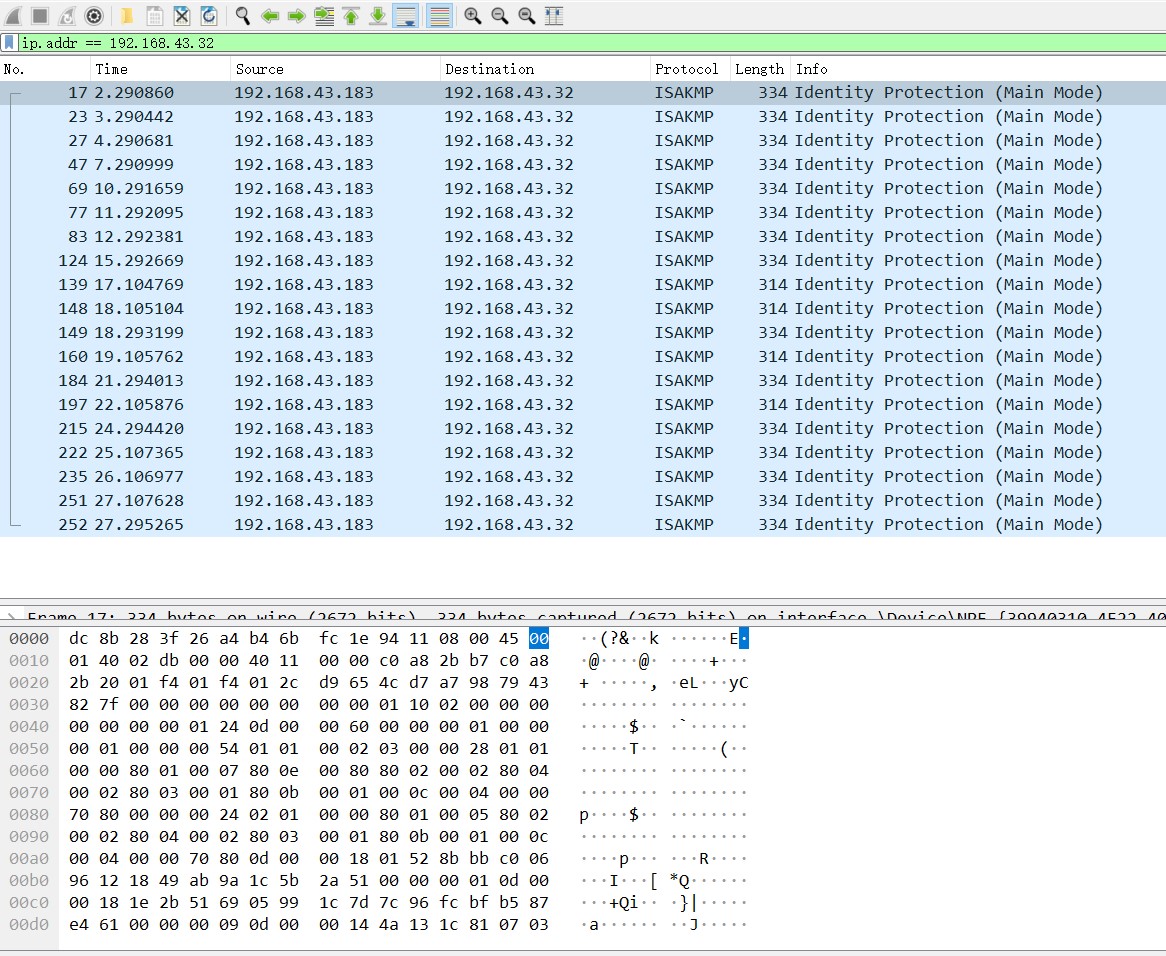
Task: Select packet 23 at time 3.290442
Action: [583, 117]
